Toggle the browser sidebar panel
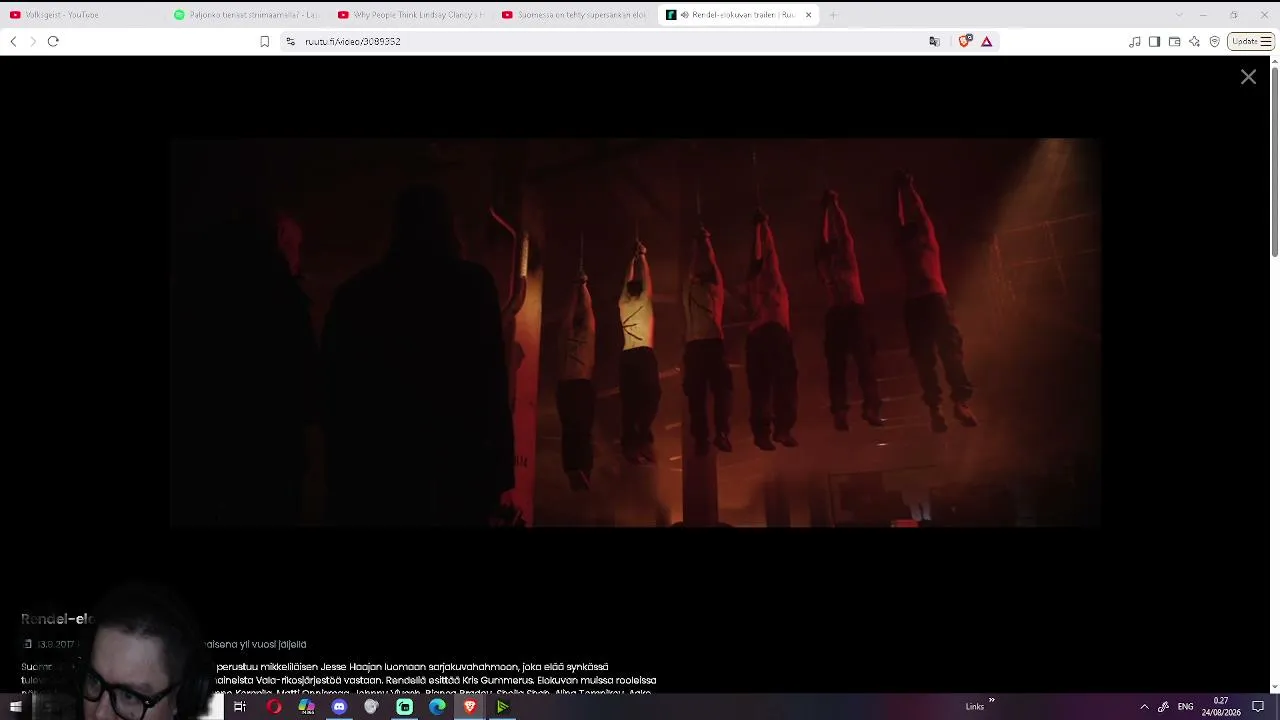 pos(1154,41)
